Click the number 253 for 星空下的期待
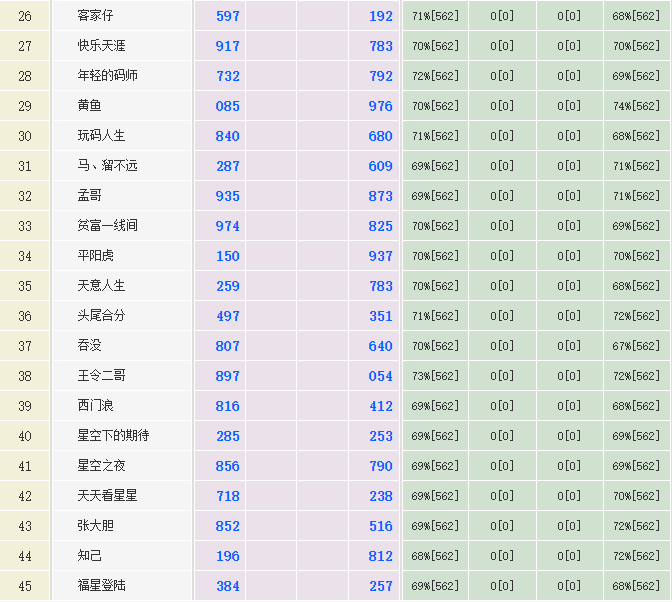Screen dimensions: 672x602 [x=380, y=436]
